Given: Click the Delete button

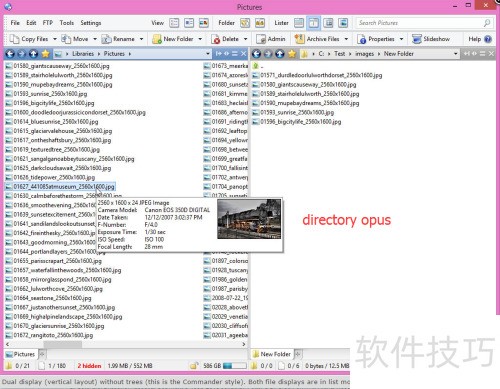Looking at the screenshot, I should click(x=225, y=39).
